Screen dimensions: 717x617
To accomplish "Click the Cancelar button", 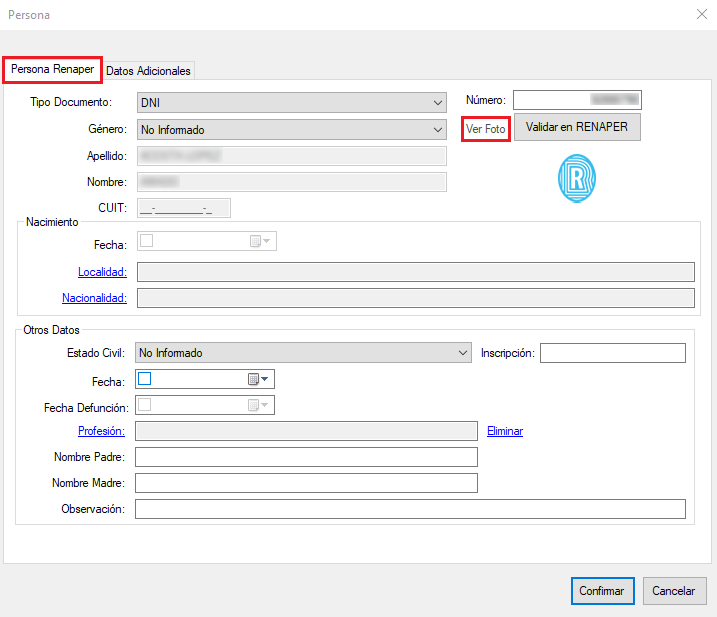I will [674, 591].
